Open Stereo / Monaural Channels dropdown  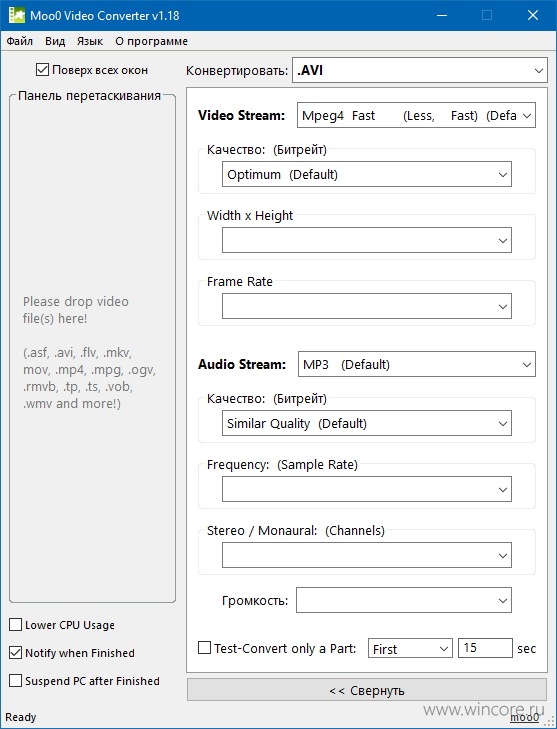point(367,555)
